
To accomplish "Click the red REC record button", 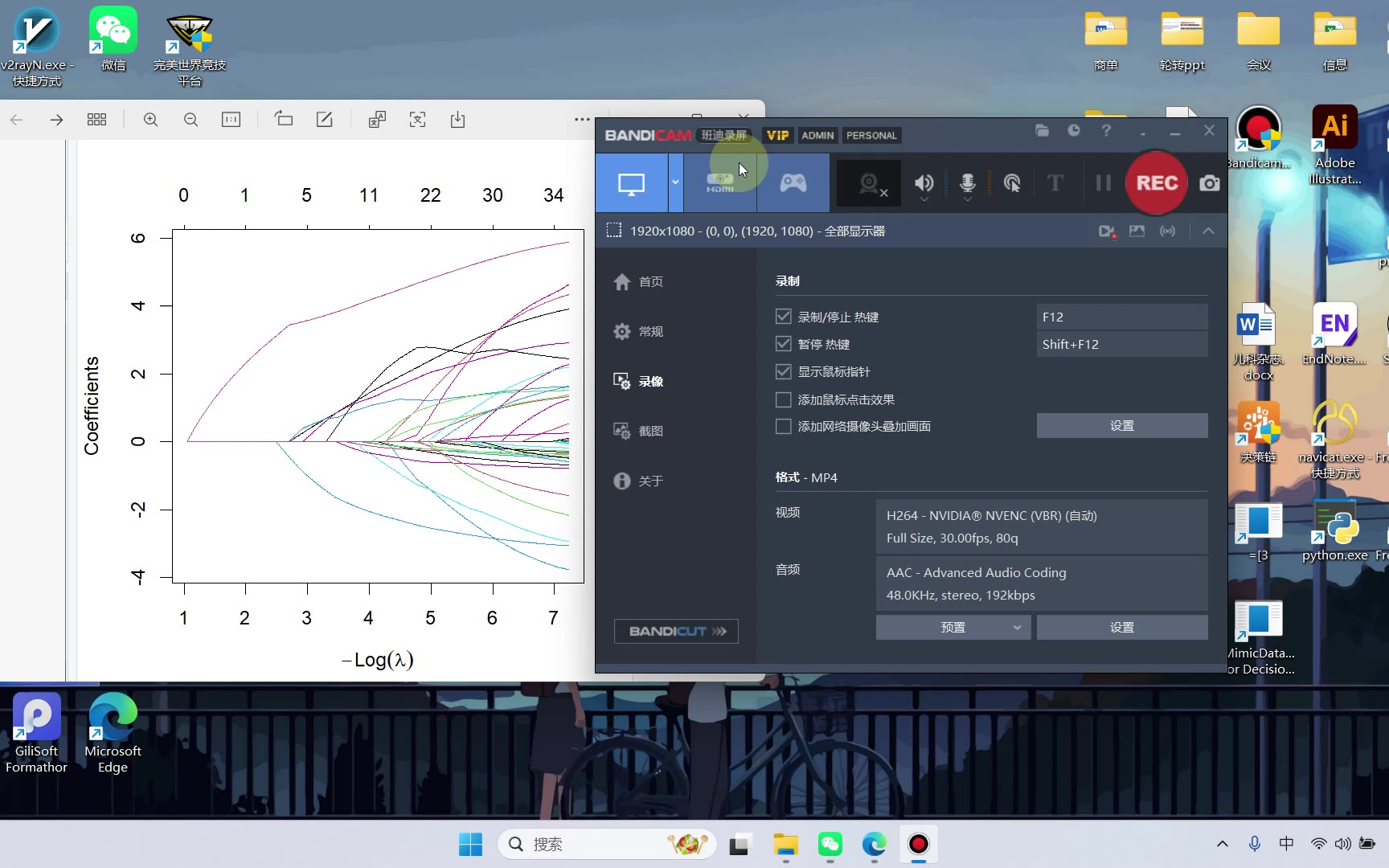I will point(1156,183).
